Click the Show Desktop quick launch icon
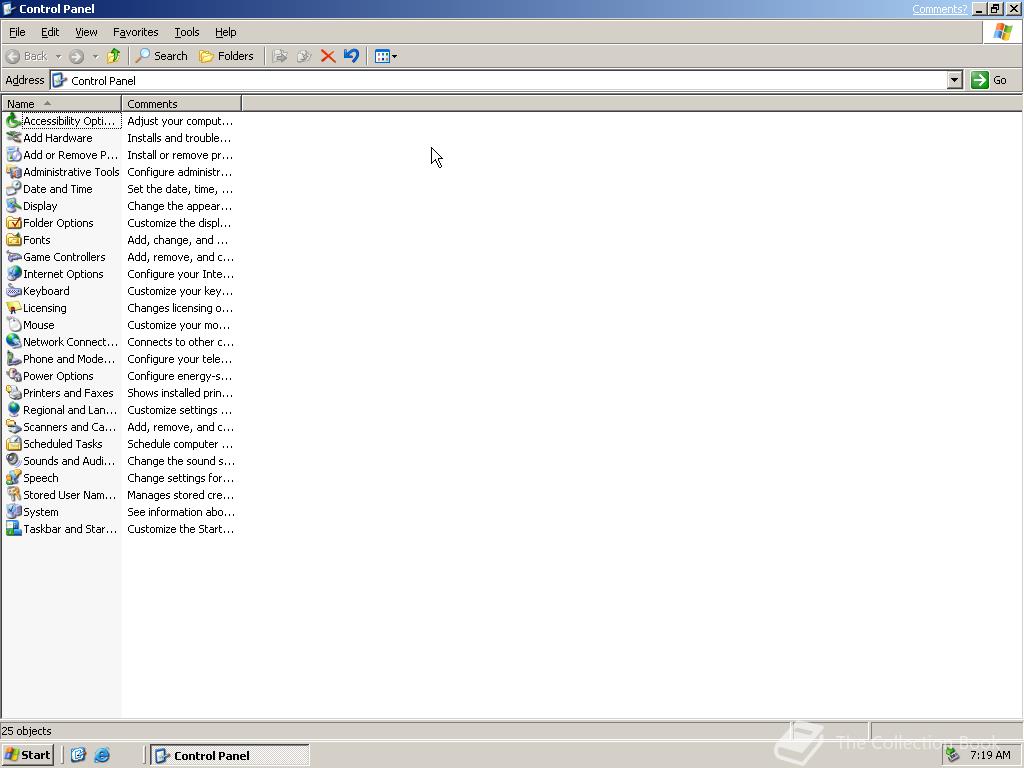Screen dimensions: 1024x768 tap(78, 755)
